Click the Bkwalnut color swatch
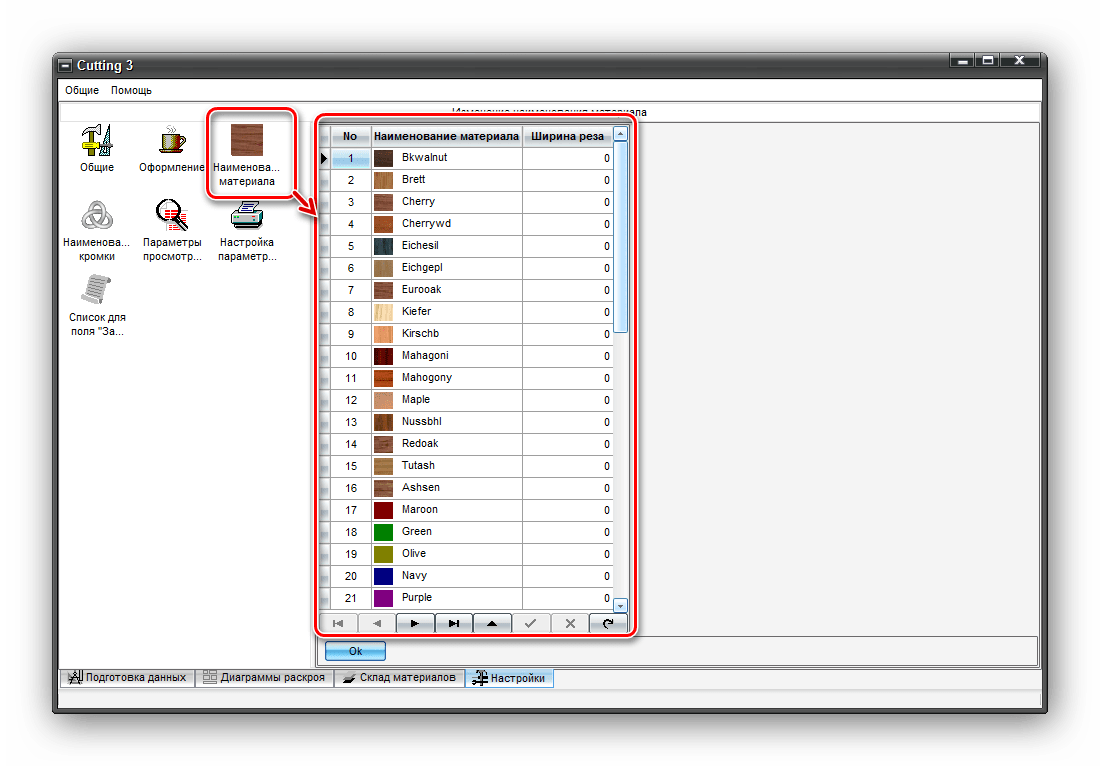 [x=383, y=158]
